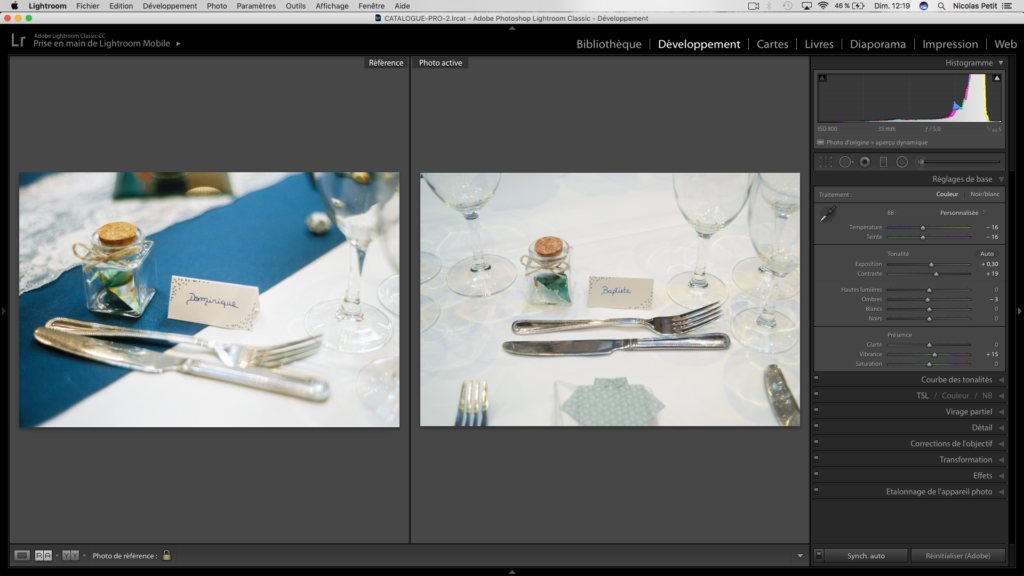Open Time Machine menu bar icon

[788, 6]
